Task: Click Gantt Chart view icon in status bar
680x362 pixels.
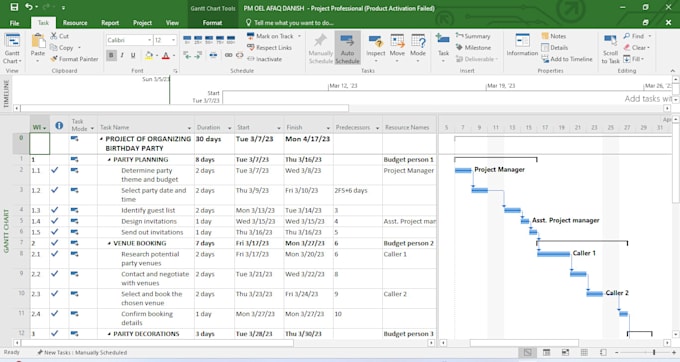Action: pos(527,352)
